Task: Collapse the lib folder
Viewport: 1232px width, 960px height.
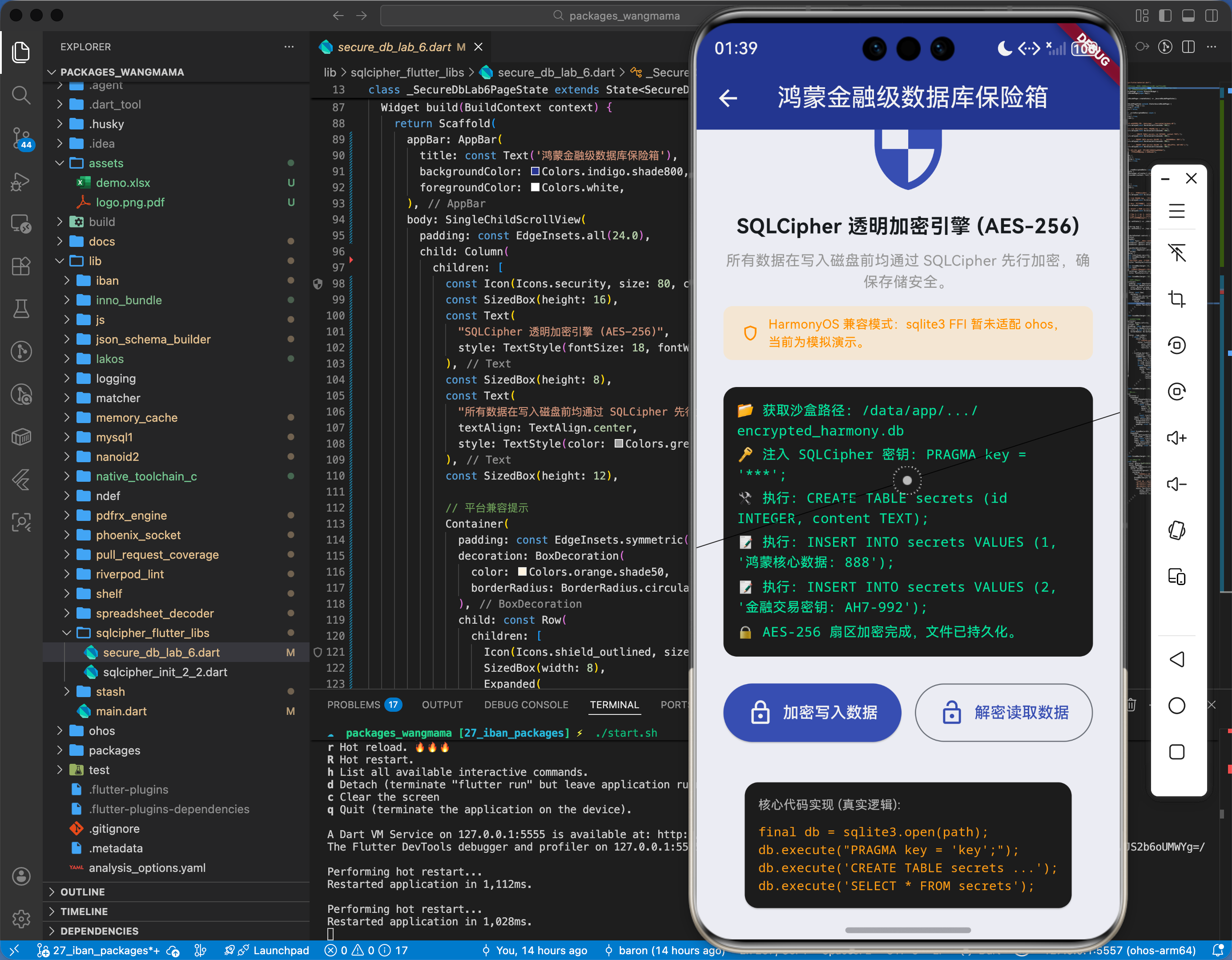Action: 59,261
